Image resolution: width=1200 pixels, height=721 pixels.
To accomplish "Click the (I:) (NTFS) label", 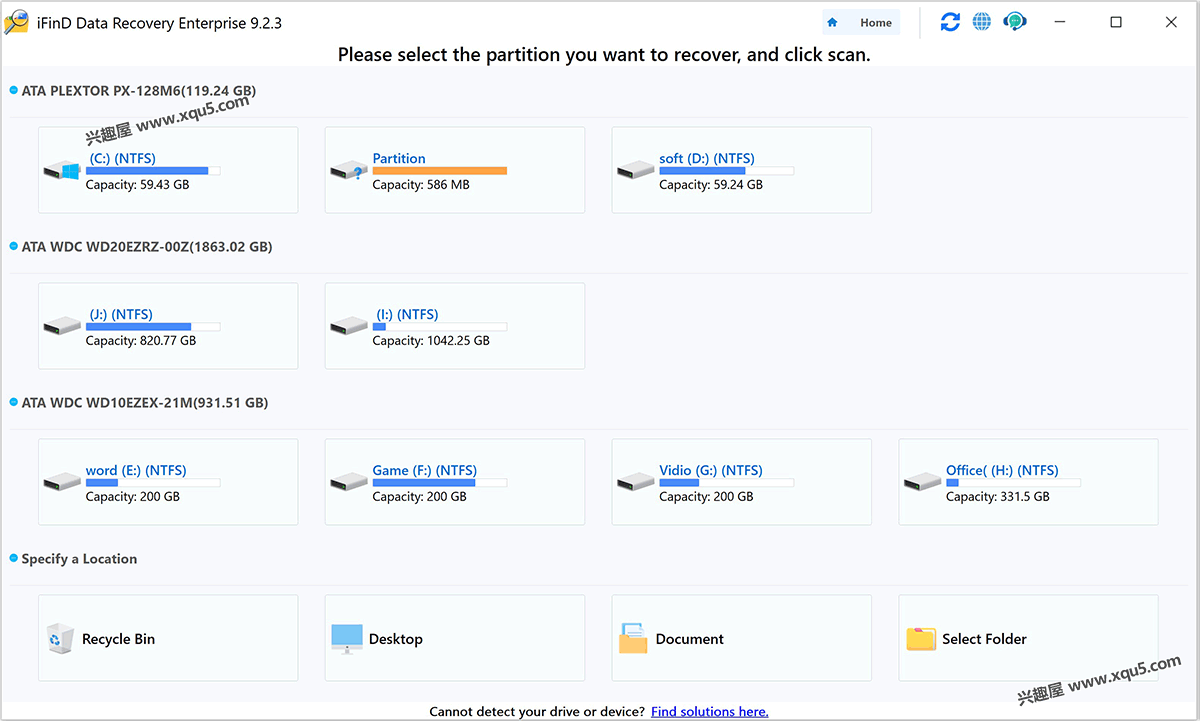I will (406, 314).
